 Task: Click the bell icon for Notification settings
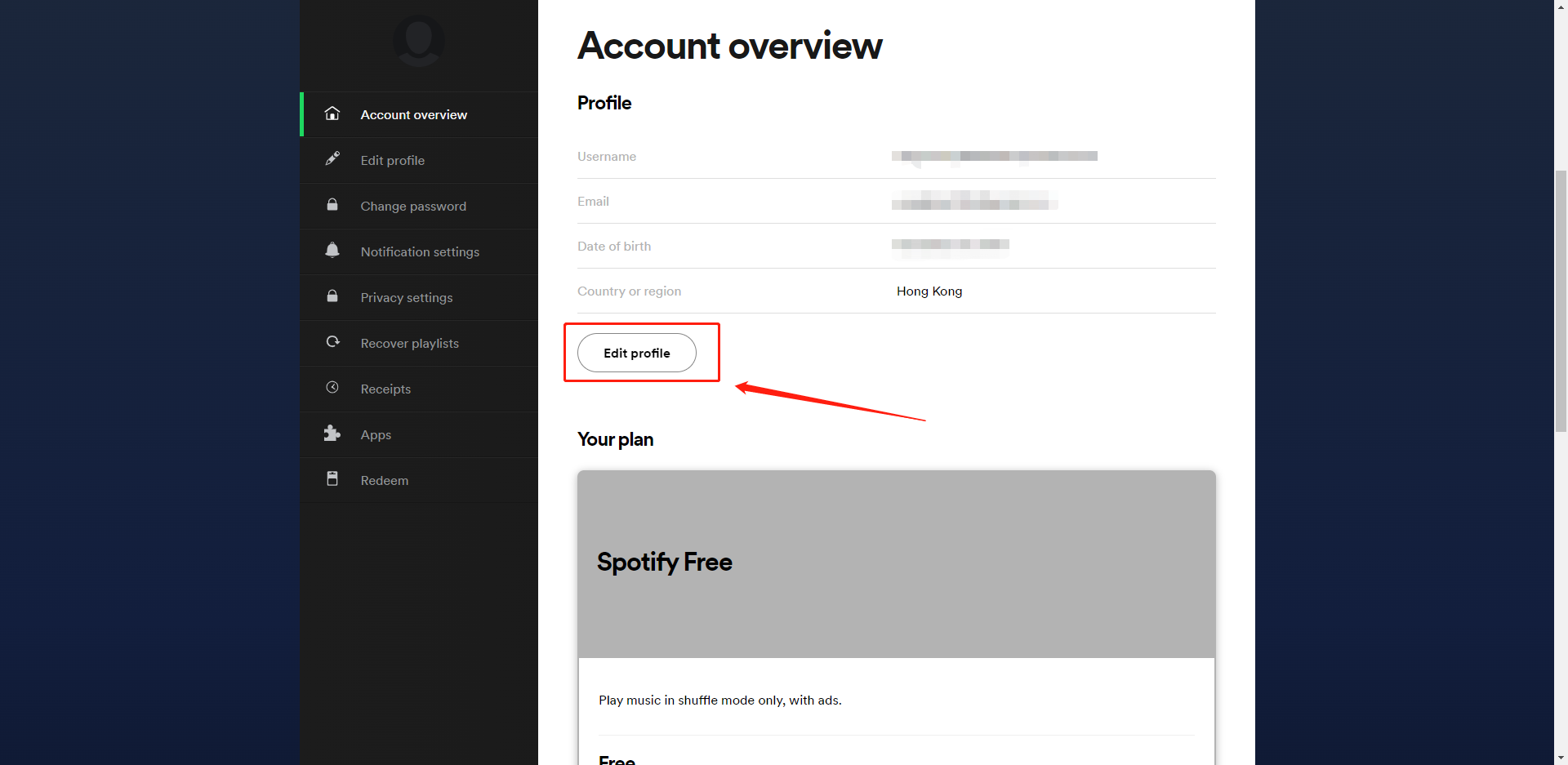[x=332, y=250]
